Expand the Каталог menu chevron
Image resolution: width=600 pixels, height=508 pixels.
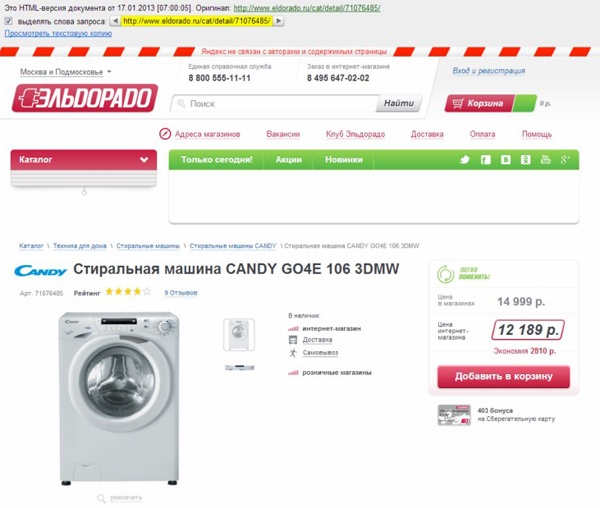tap(144, 160)
